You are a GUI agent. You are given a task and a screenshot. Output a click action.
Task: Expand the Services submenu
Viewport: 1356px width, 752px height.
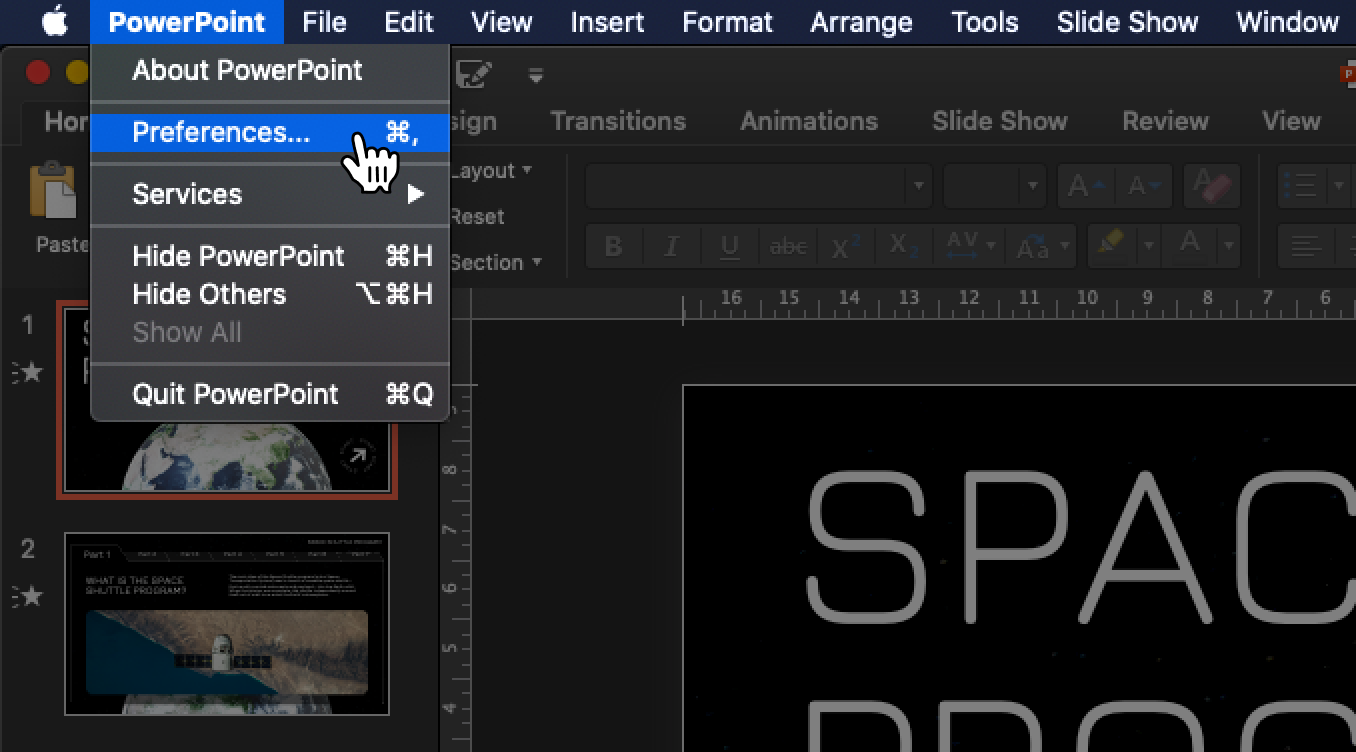(x=270, y=194)
